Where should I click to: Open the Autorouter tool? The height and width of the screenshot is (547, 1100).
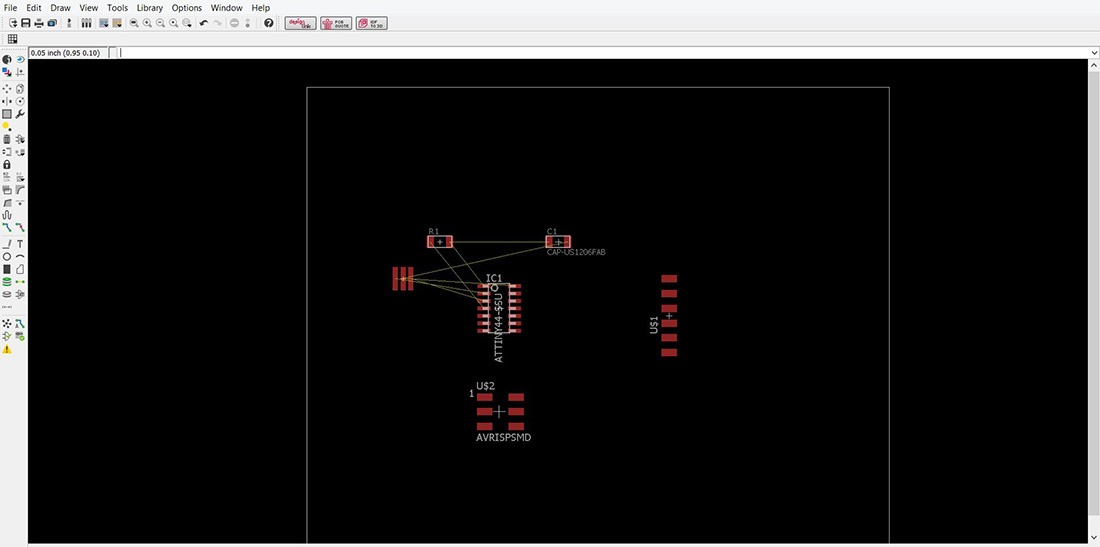point(20,323)
